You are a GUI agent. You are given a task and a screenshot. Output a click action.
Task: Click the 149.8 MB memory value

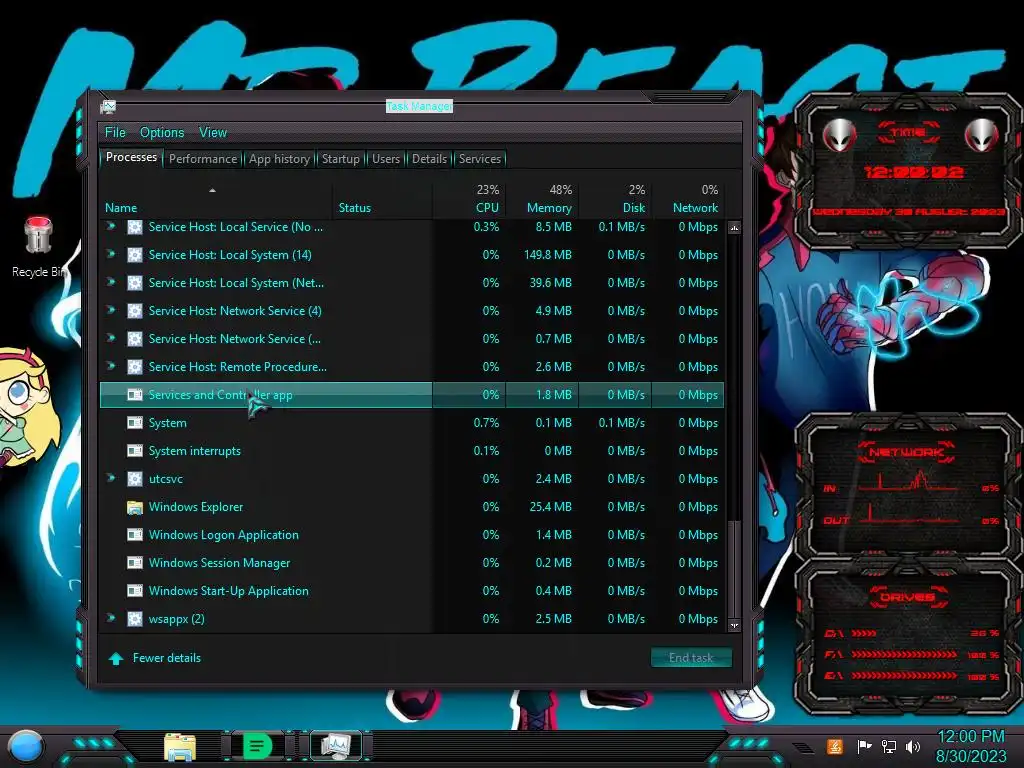point(548,255)
